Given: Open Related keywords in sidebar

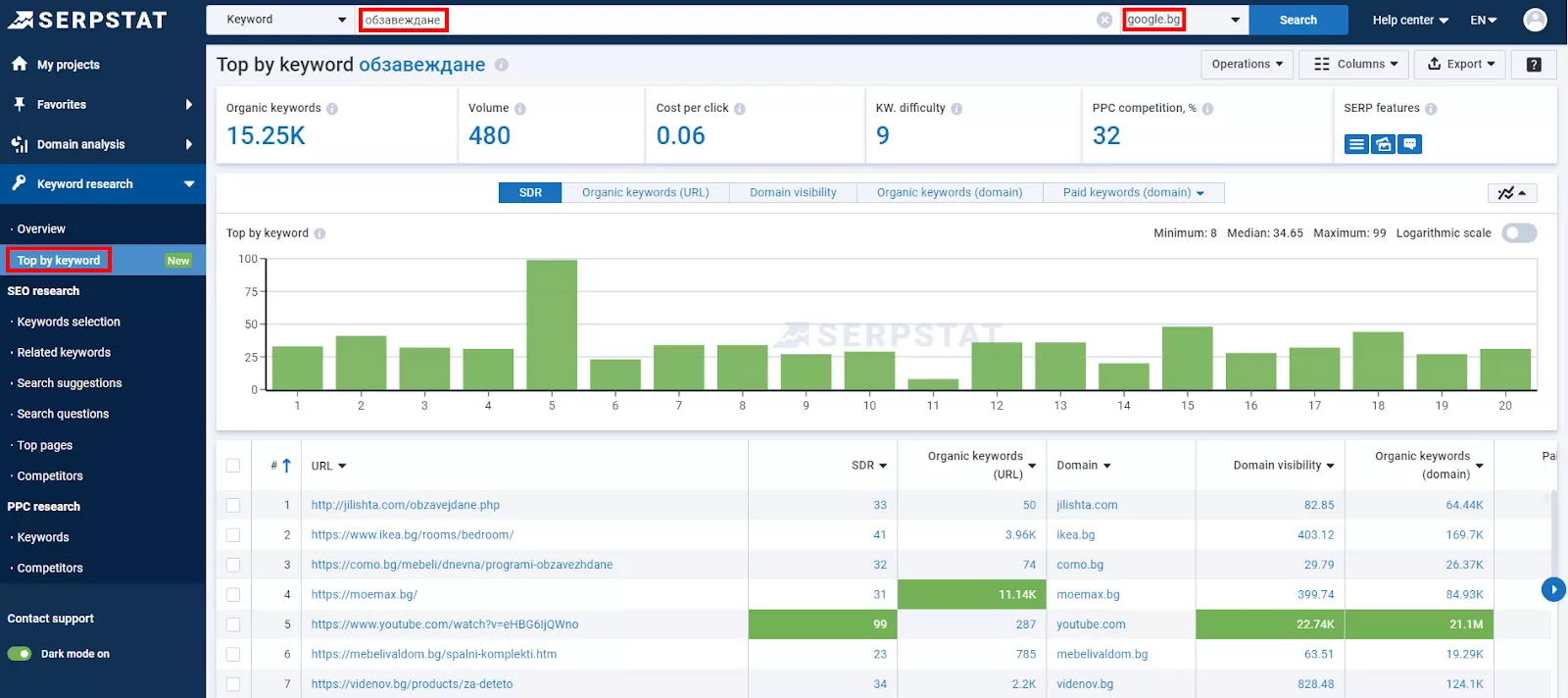Looking at the screenshot, I should tap(64, 353).
